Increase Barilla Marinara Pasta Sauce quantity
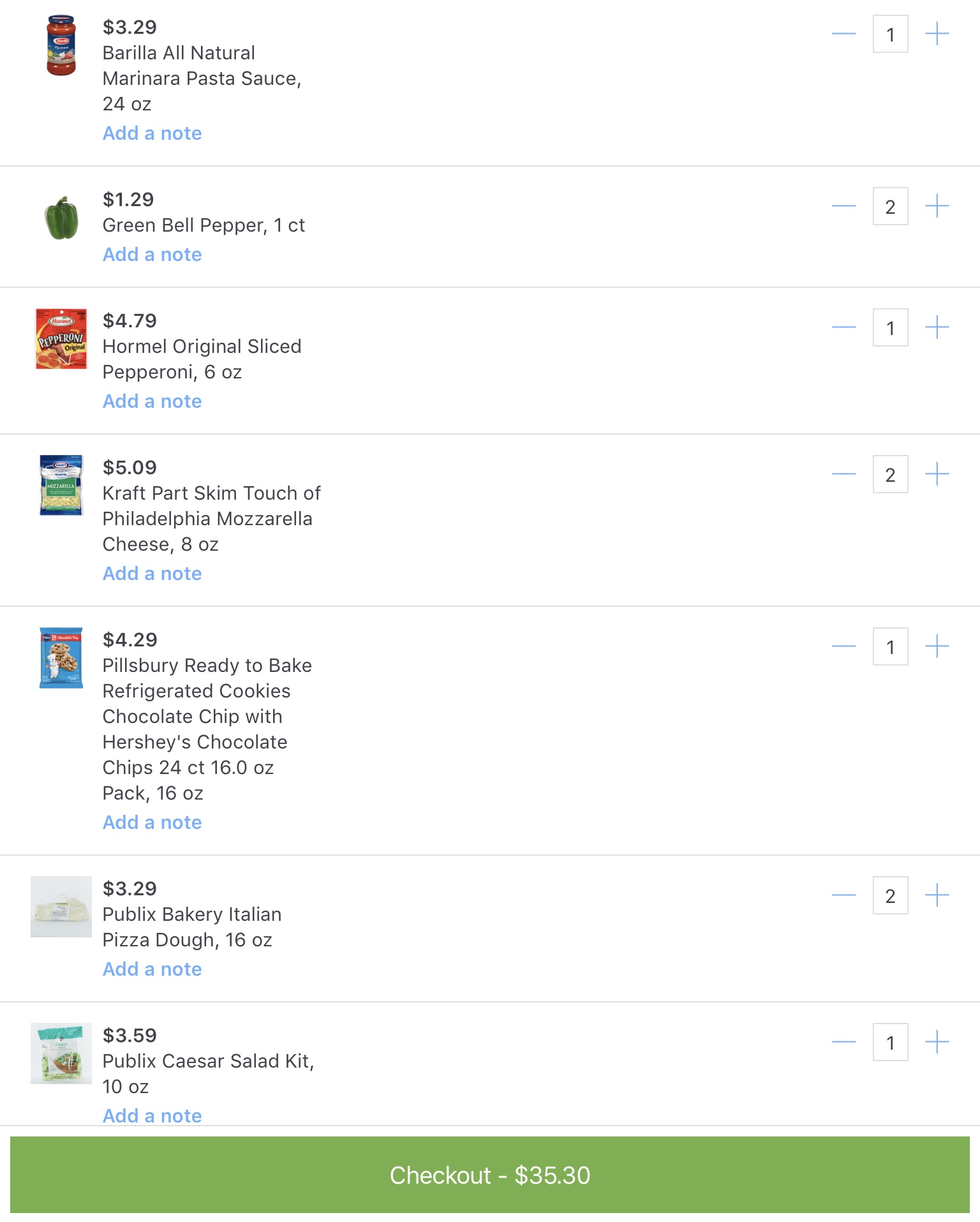The height and width of the screenshot is (1222, 980). click(x=937, y=34)
